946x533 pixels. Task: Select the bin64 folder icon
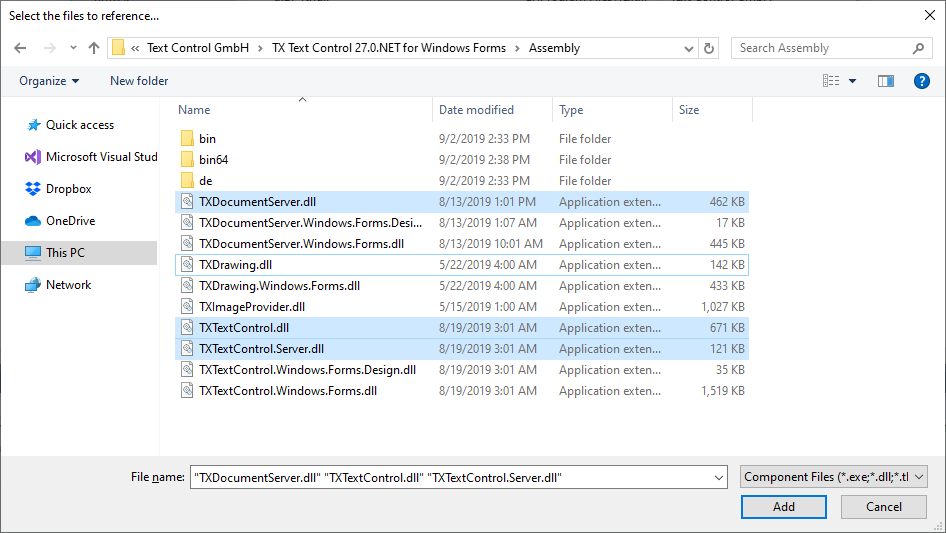(x=187, y=159)
